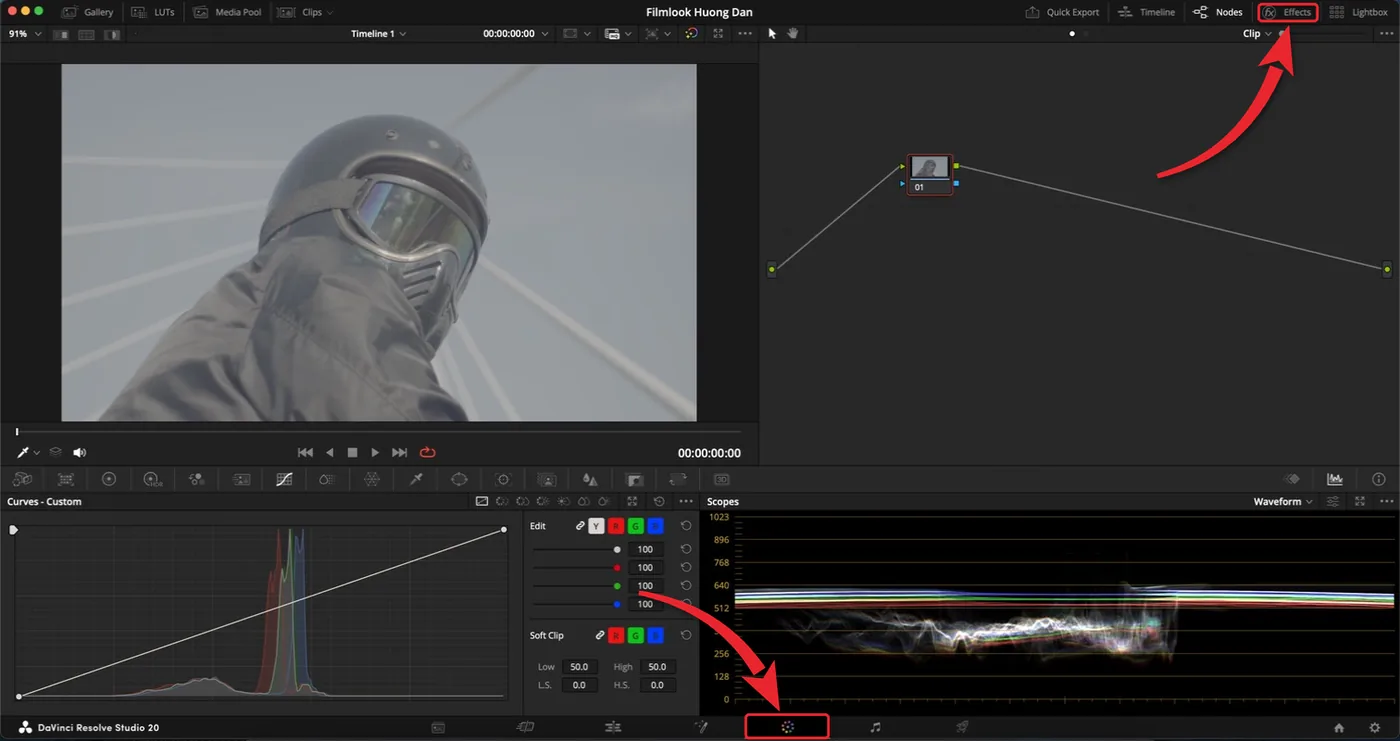Image resolution: width=1400 pixels, height=741 pixels.
Task: Switch to the Deliver page
Action: 962,727
